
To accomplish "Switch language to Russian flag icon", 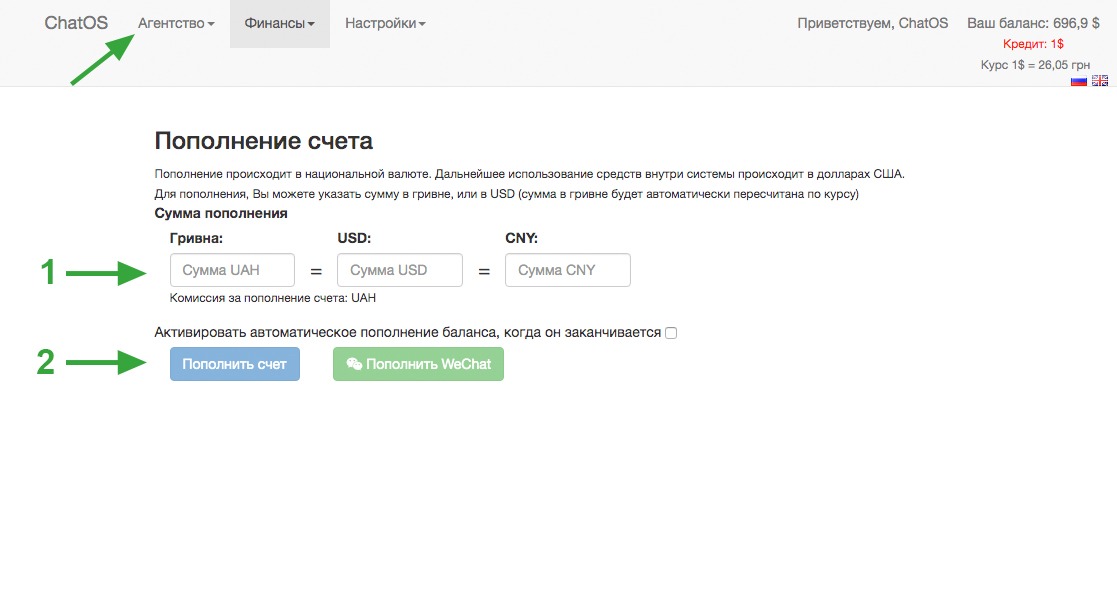I will coord(1079,80).
